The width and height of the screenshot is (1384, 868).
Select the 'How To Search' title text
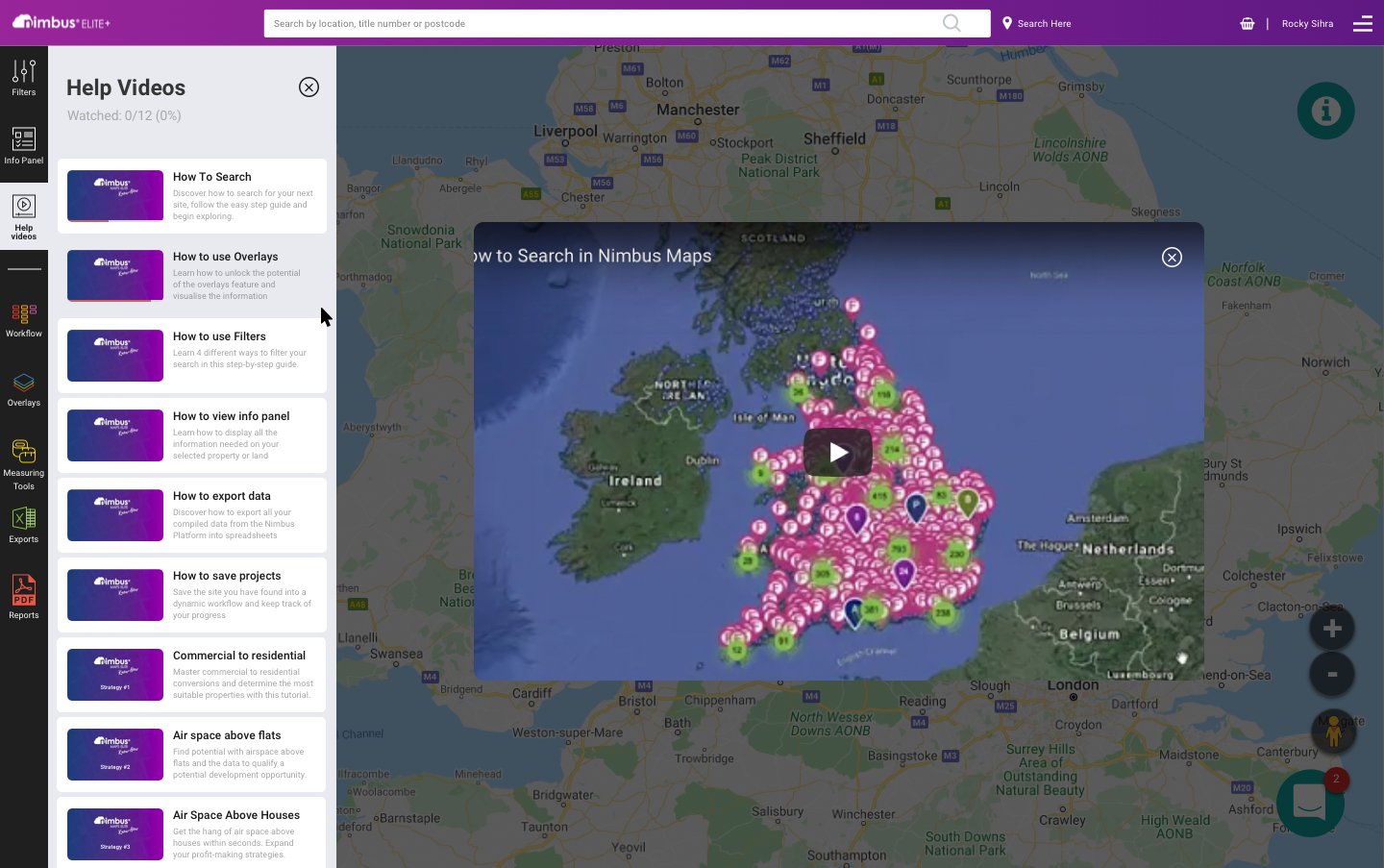pos(212,177)
